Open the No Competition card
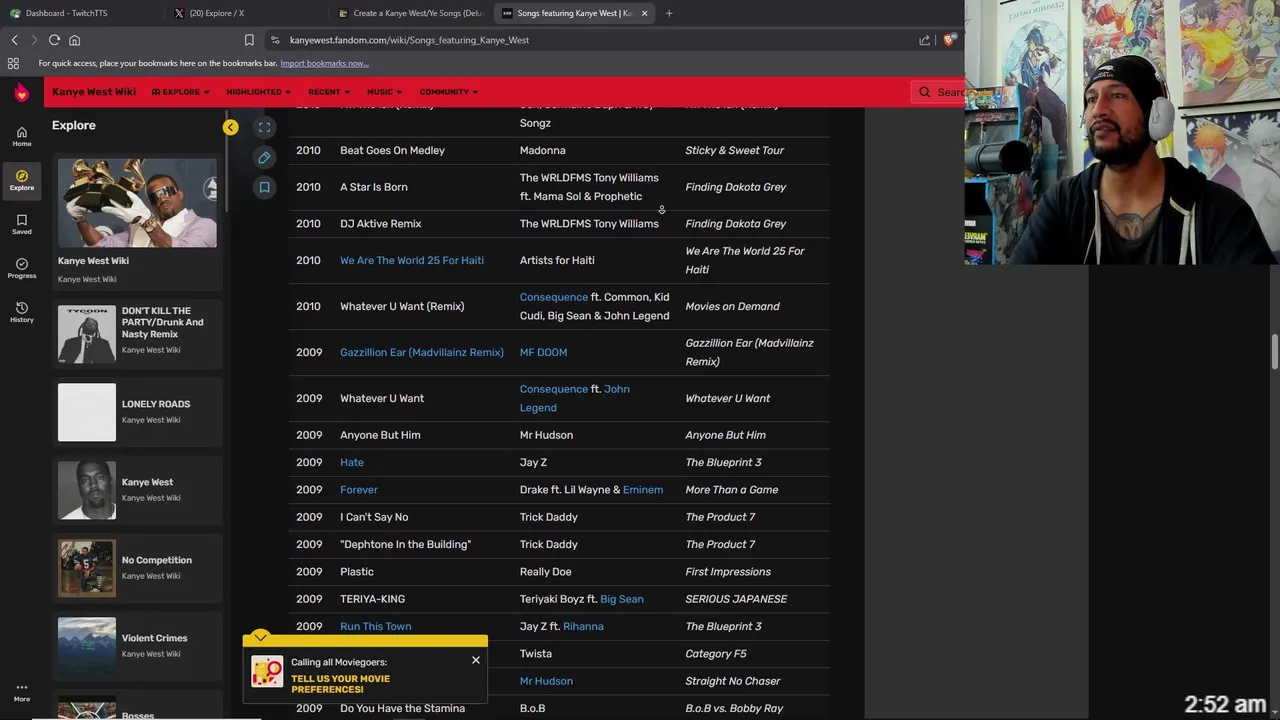Image resolution: width=1280 pixels, height=720 pixels. click(138, 568)
